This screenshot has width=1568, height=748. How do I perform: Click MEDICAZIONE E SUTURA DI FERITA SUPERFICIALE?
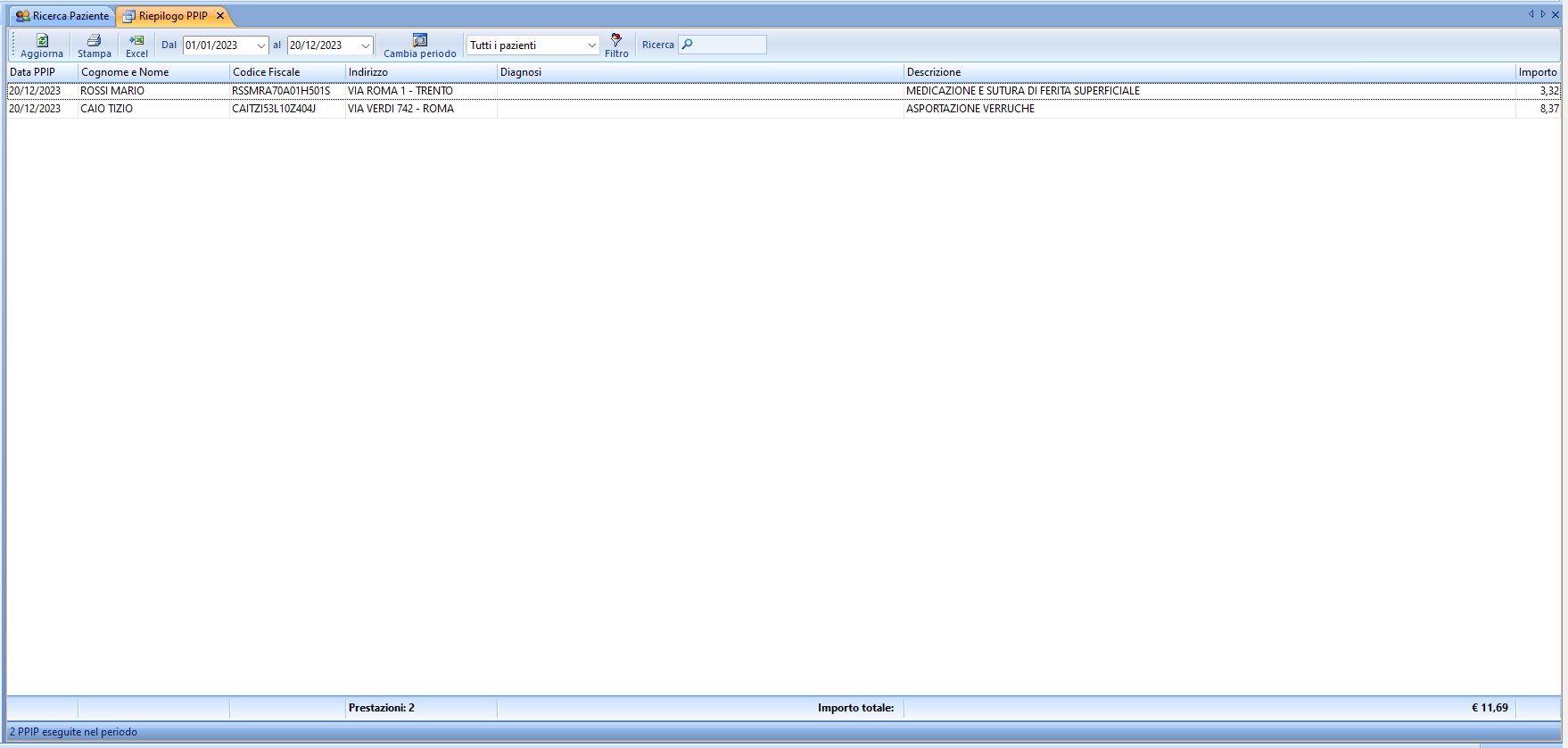tap(1023, 91)
